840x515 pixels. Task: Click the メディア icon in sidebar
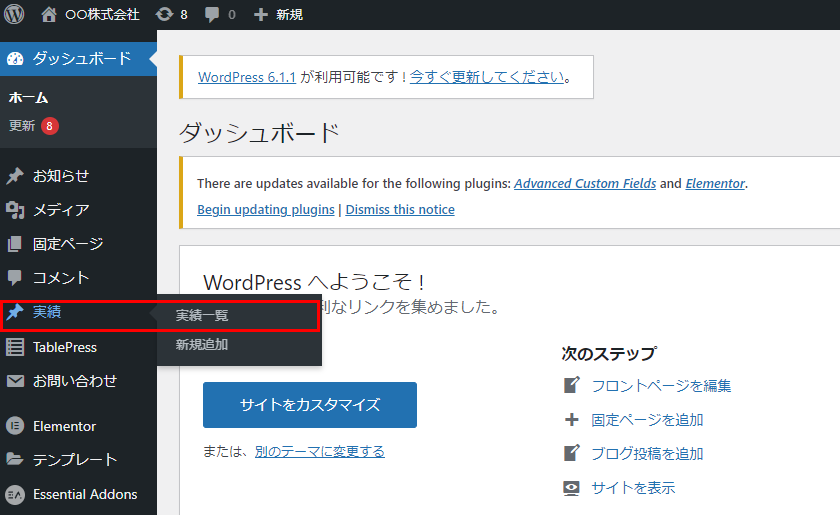[15, 210]
